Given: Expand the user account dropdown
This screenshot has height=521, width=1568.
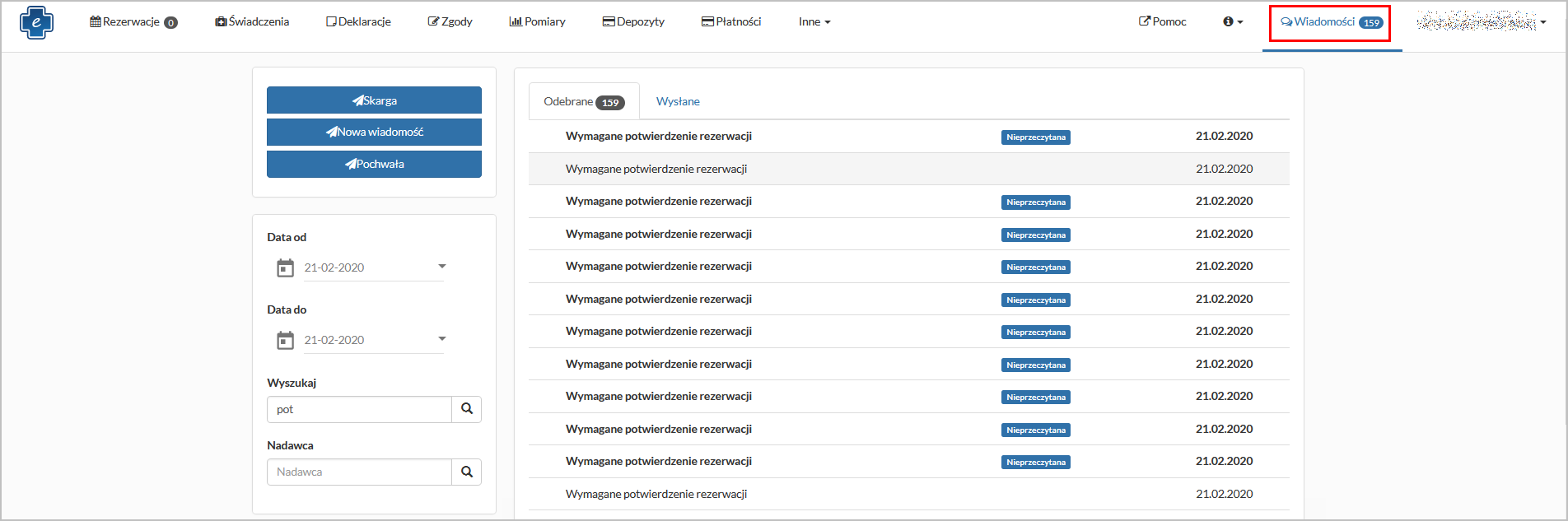Looking at the screenshot, I should (1481, 22).
